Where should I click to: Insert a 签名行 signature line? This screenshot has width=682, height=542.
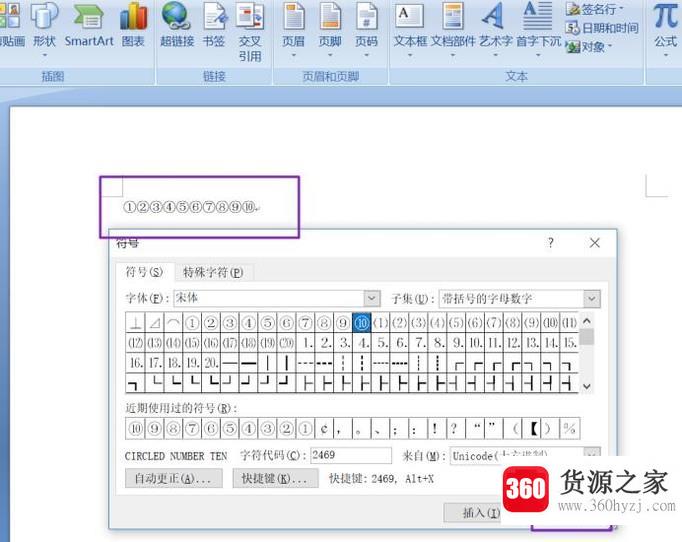click(x=594, y=9)
